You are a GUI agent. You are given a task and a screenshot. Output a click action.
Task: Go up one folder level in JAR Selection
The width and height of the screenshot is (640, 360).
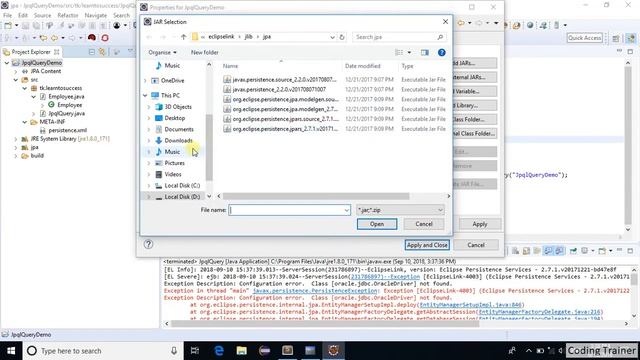(184, 37)
